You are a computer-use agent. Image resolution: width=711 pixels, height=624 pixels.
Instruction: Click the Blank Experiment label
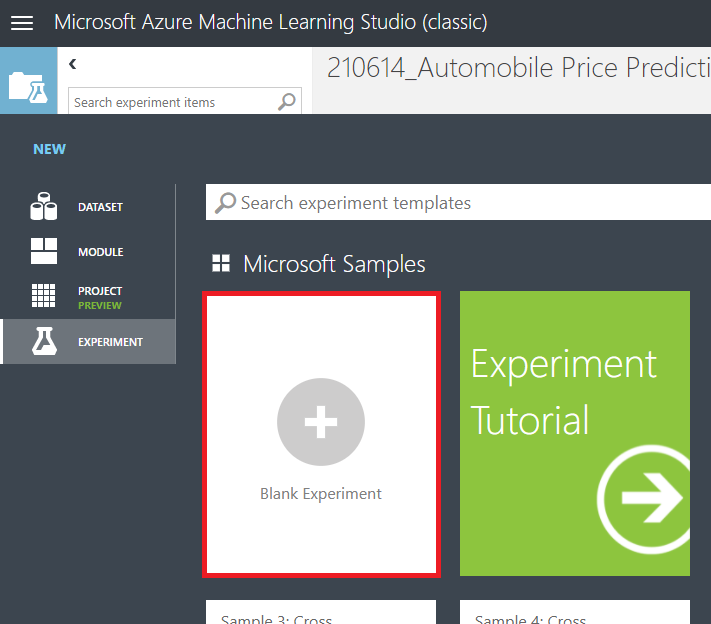pos(321,493)
